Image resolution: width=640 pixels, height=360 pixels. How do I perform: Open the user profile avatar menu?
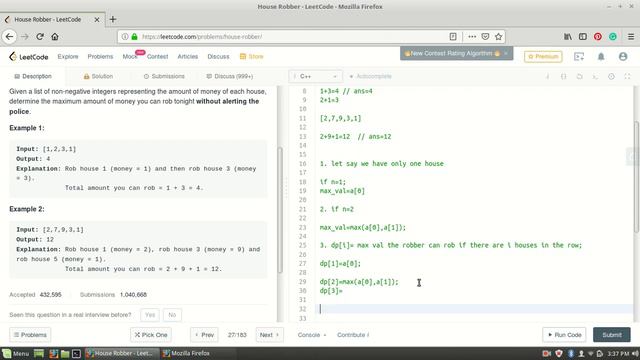coord(623,57)
